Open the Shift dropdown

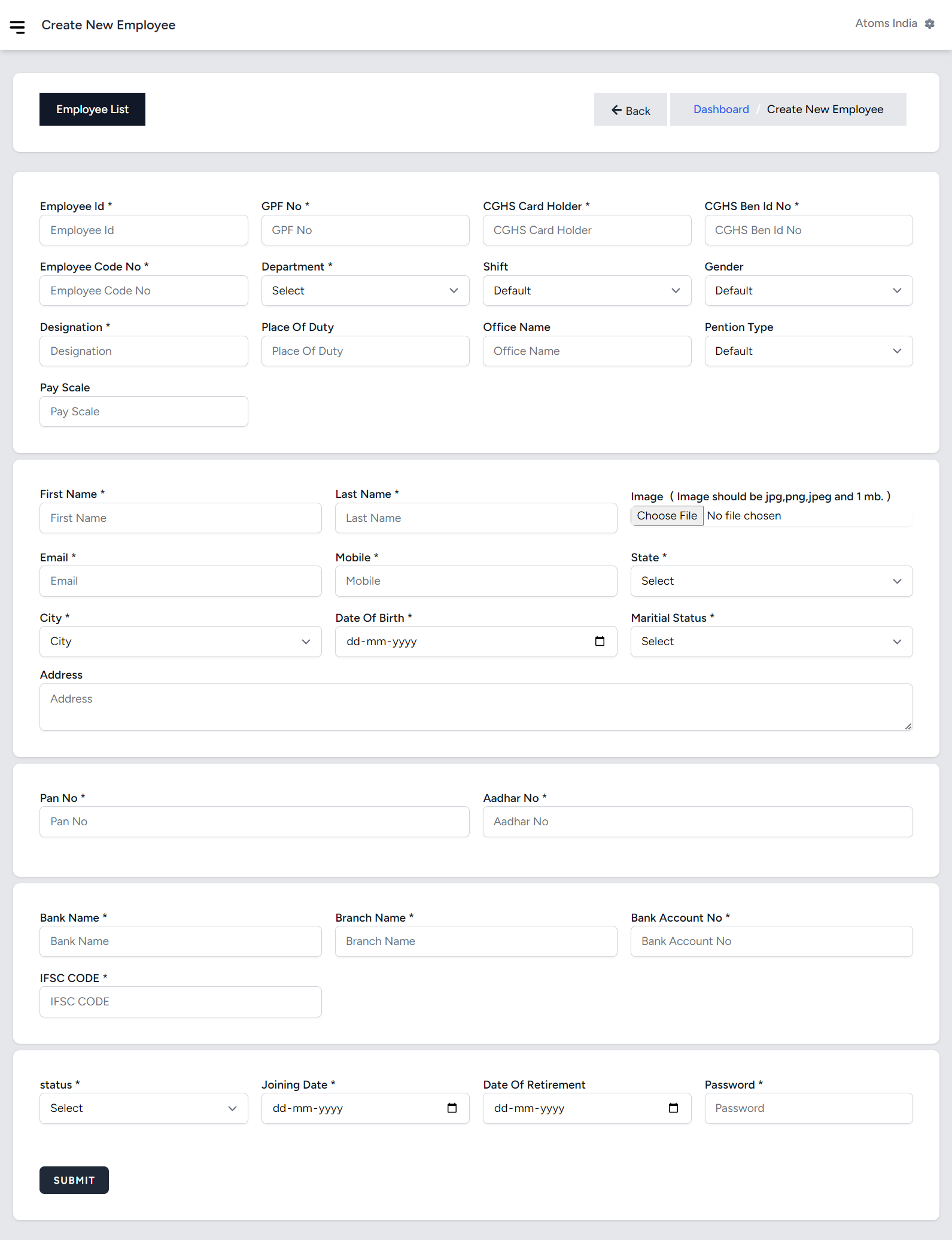(586, 291)
